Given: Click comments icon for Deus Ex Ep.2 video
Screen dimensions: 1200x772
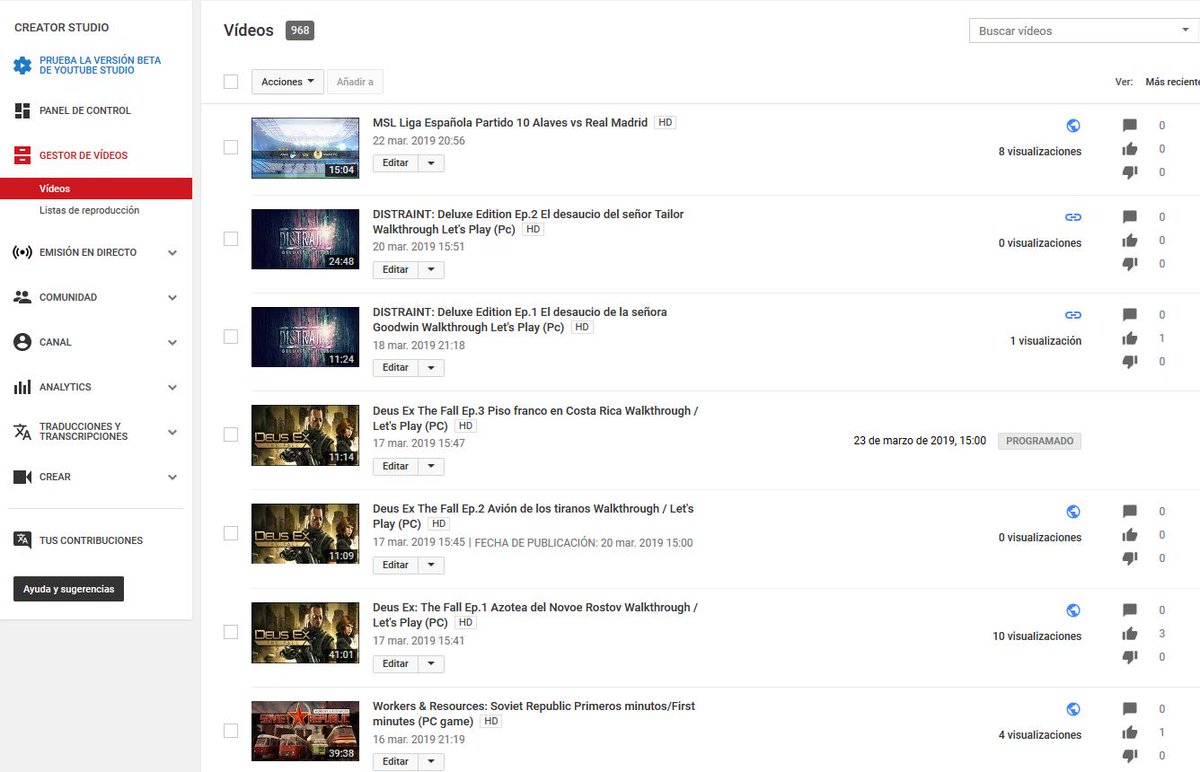Looking at the screenshot, I should pyautogui.click(x=1130, y=512).
